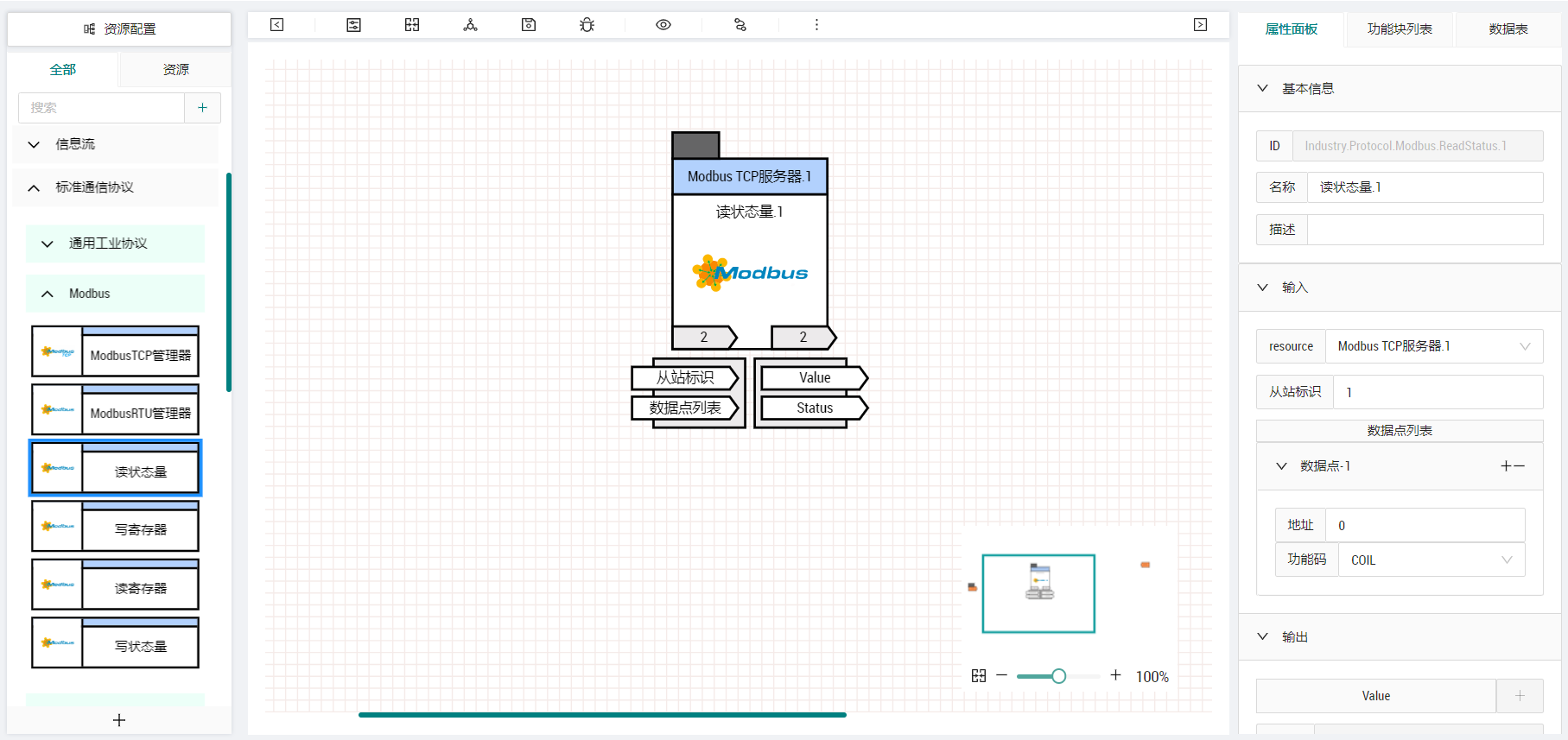Collapse the left panel with arrow icon
This screenshot has height=740, width=1568.
[276, 25]
